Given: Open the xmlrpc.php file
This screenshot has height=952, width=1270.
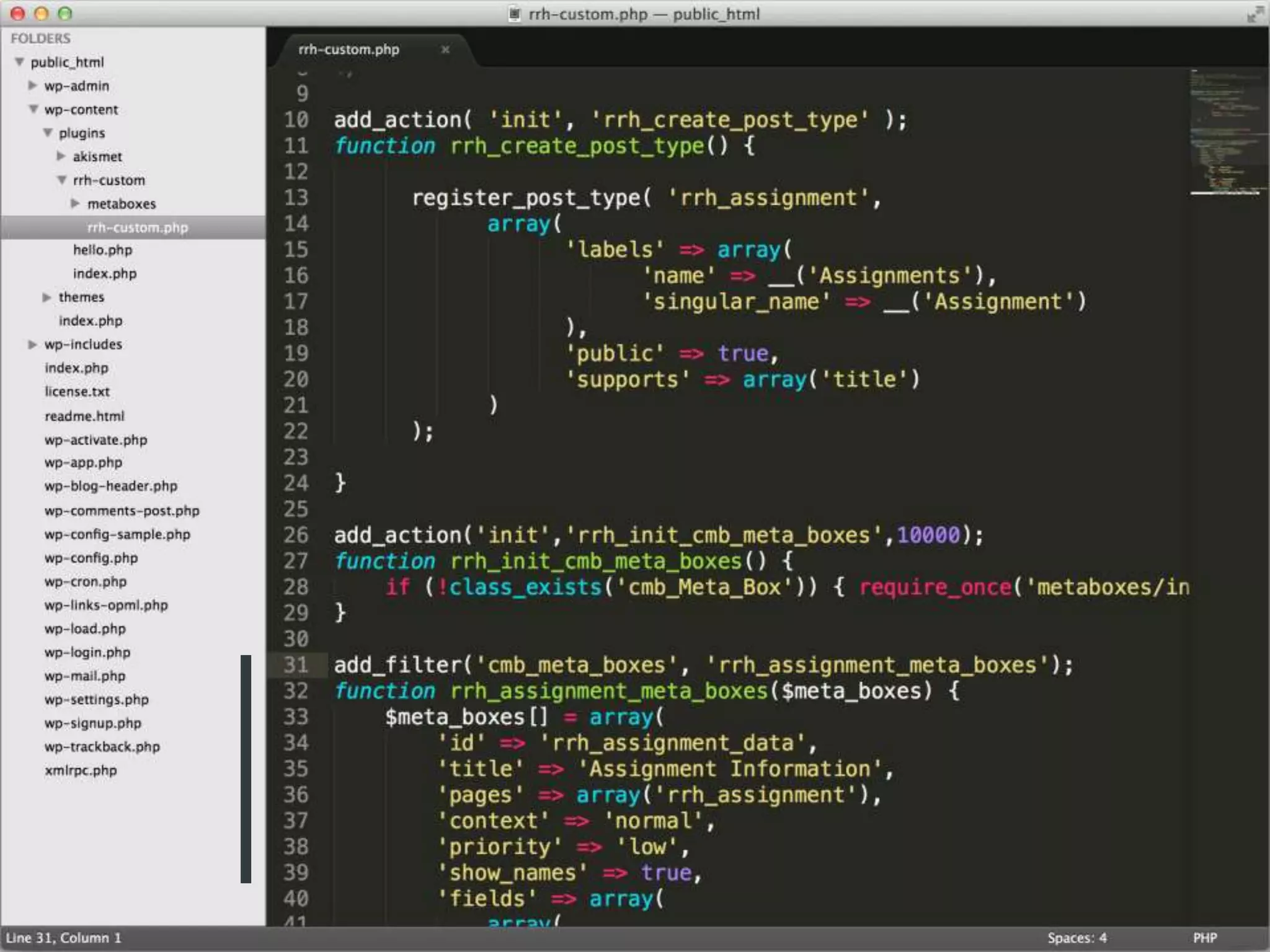Looking at the screenshot, I should pyautogui.click(x=81, y=770).
